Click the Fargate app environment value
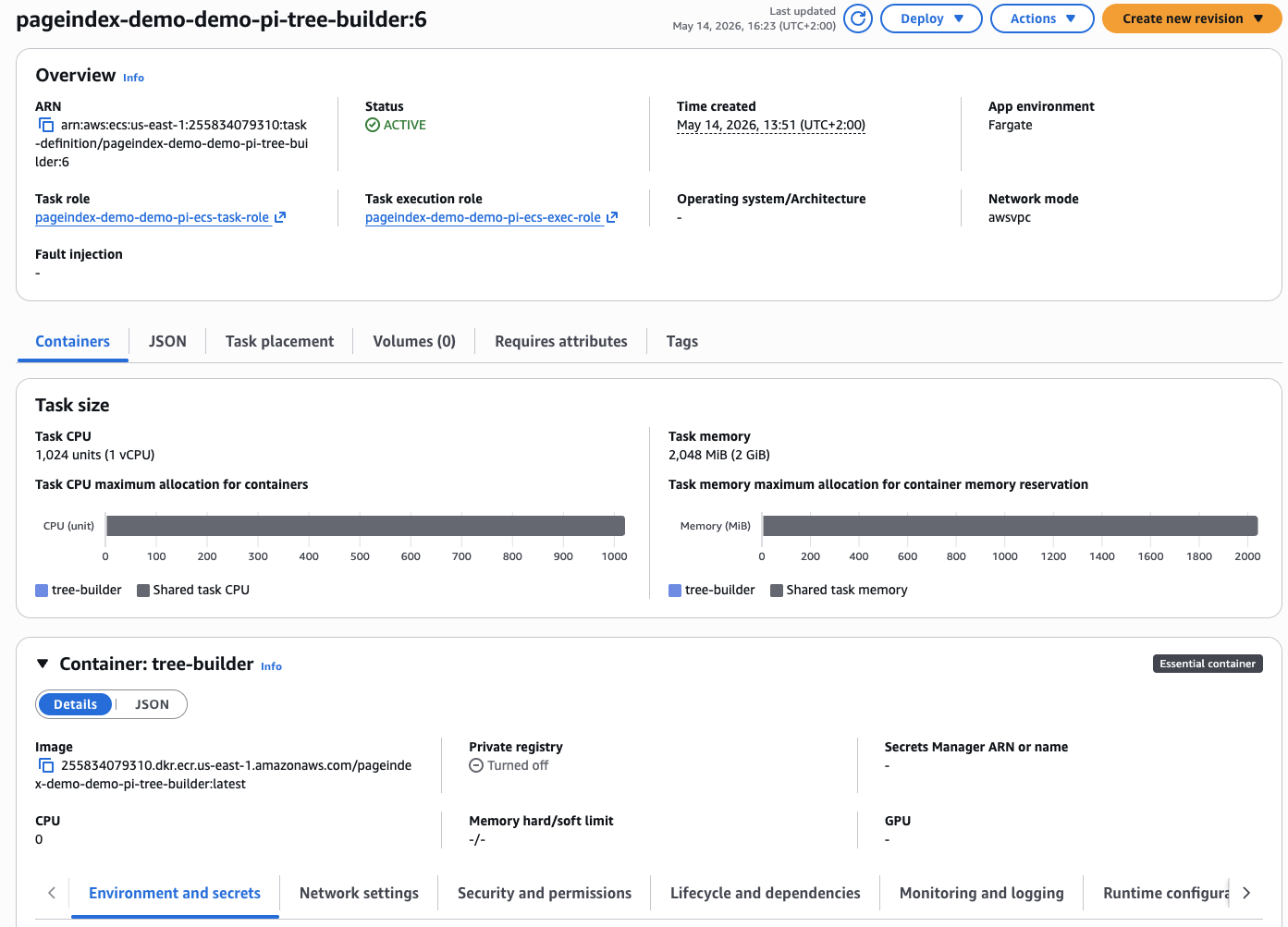Screen dimensions: 1288x927 1010,125
